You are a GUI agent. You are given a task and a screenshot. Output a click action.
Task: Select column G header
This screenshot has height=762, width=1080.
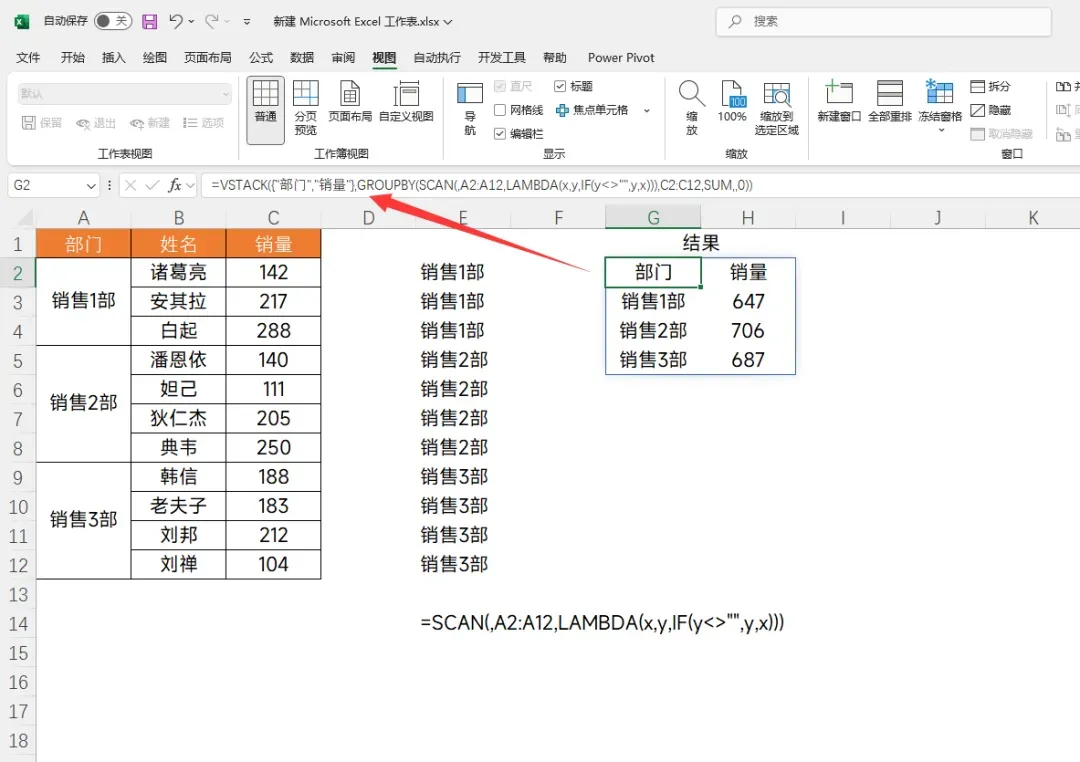(x=653, y=218)
